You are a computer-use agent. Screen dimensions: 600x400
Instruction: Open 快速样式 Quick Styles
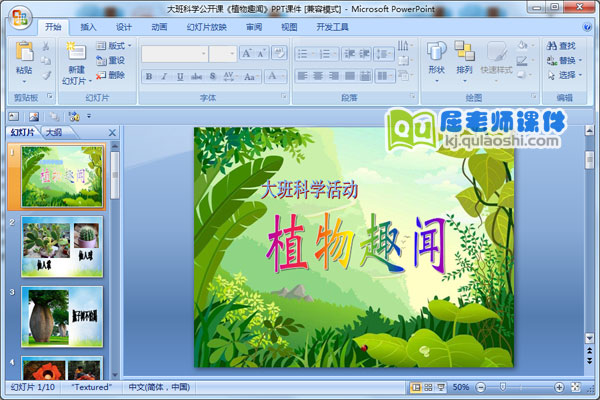tap(496, 61)
